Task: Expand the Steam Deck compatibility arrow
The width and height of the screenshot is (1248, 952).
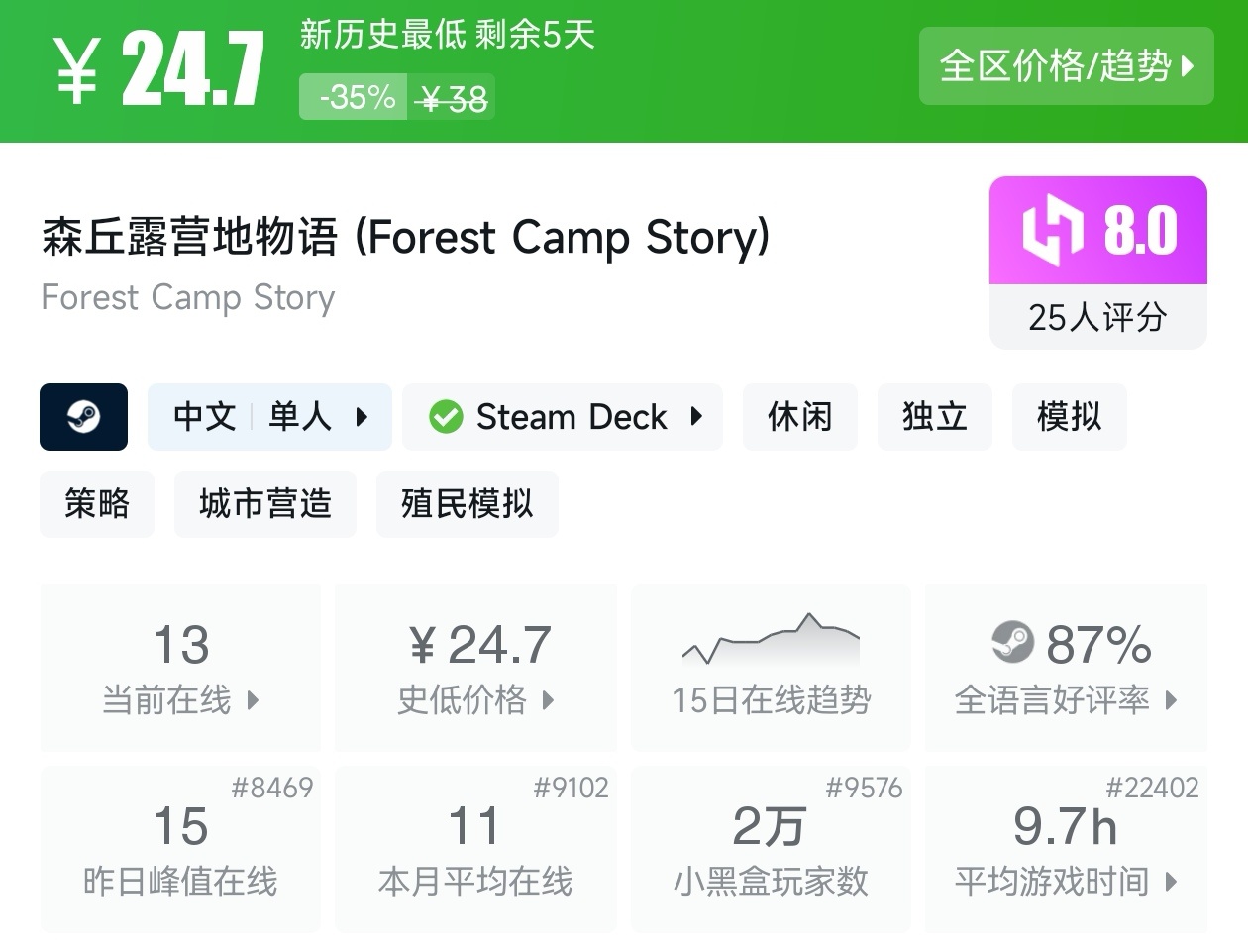Action: 696,417
